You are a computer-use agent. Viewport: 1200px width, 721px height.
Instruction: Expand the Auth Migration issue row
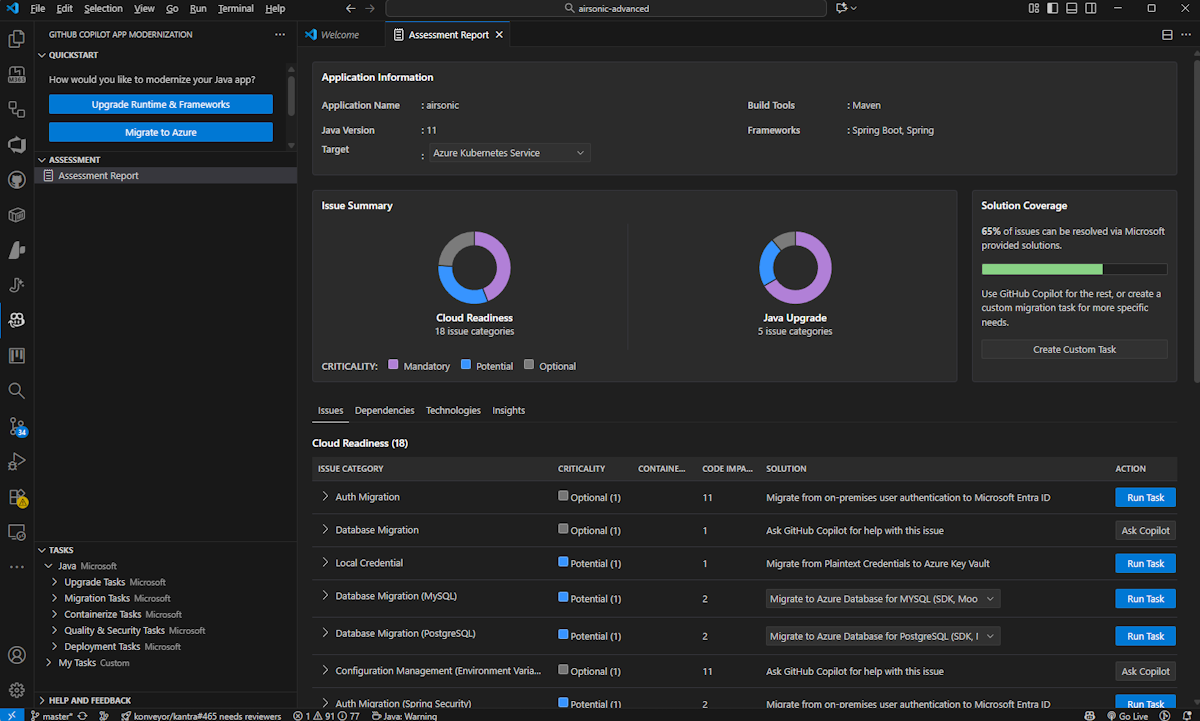325,497
